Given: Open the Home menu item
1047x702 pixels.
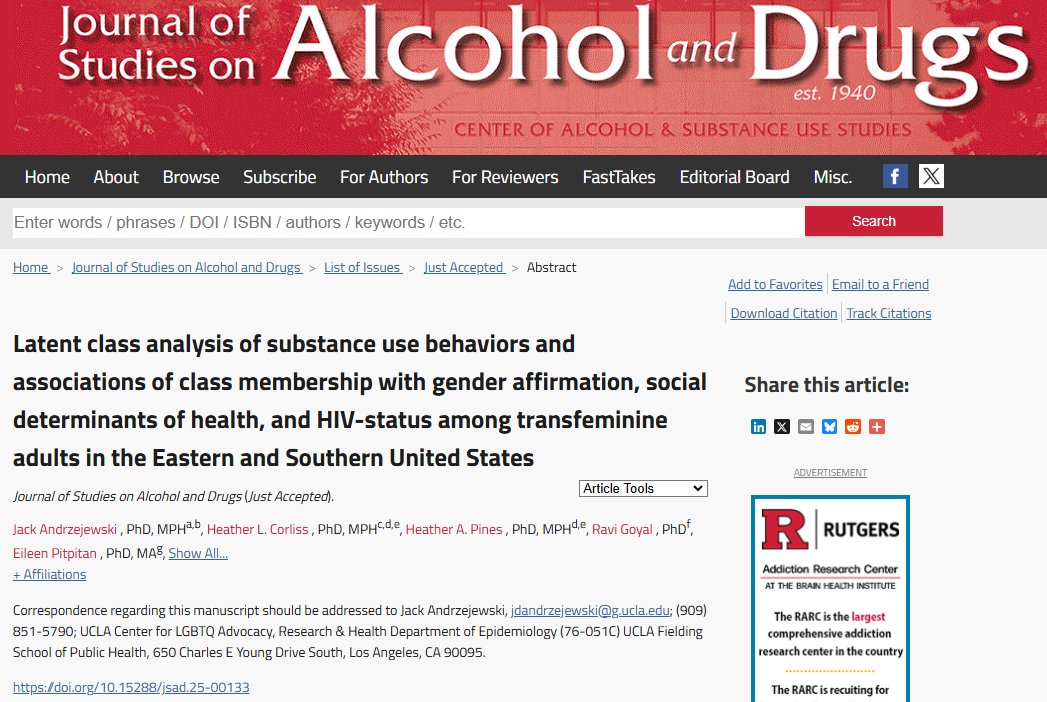Looking at the screenshot, I should click(x=47, y=177).
